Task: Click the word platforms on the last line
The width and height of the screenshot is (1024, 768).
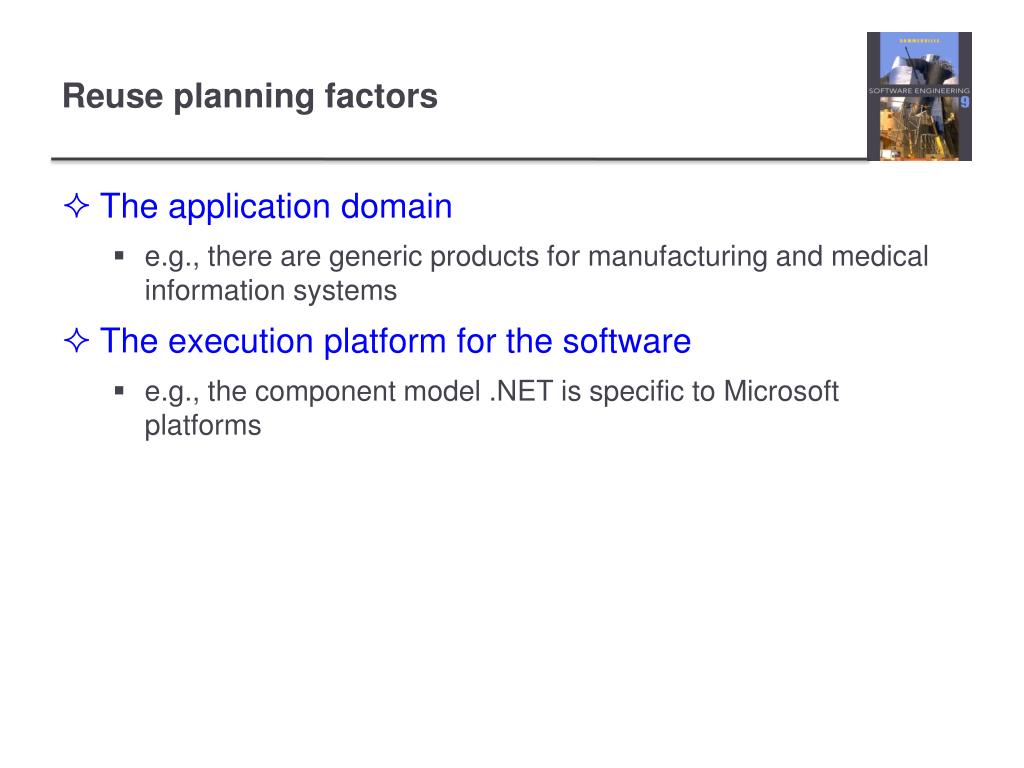Action: (x=202, y=426)
